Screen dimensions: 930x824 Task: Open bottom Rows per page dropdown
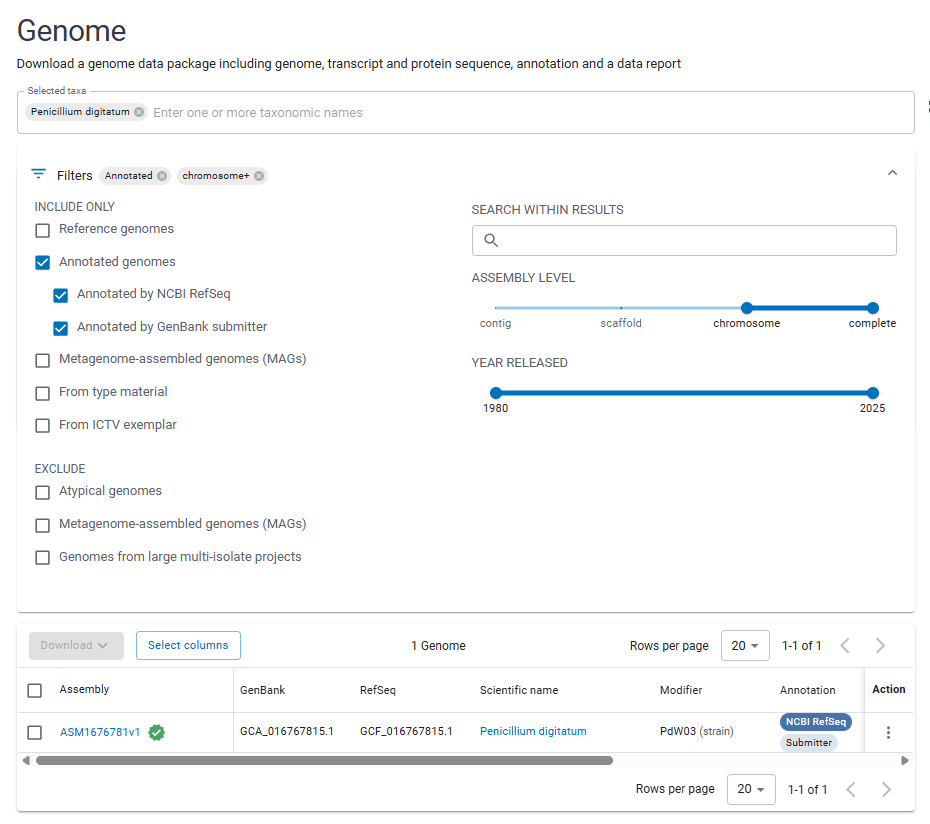(x=750, y=789)
